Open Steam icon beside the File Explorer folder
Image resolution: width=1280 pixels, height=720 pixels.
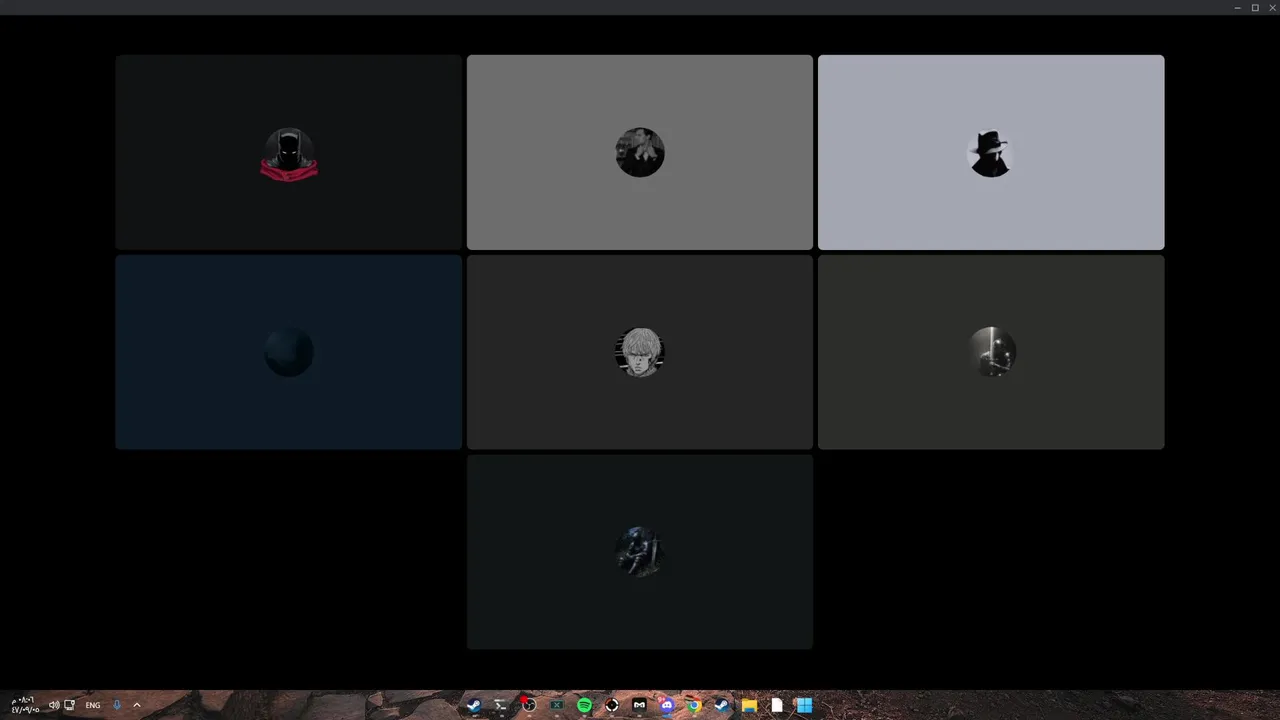[x=722, y=705]
